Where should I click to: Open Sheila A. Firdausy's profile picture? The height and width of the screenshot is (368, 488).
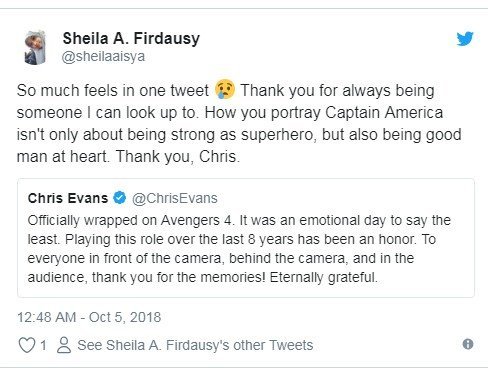point(35,47)
